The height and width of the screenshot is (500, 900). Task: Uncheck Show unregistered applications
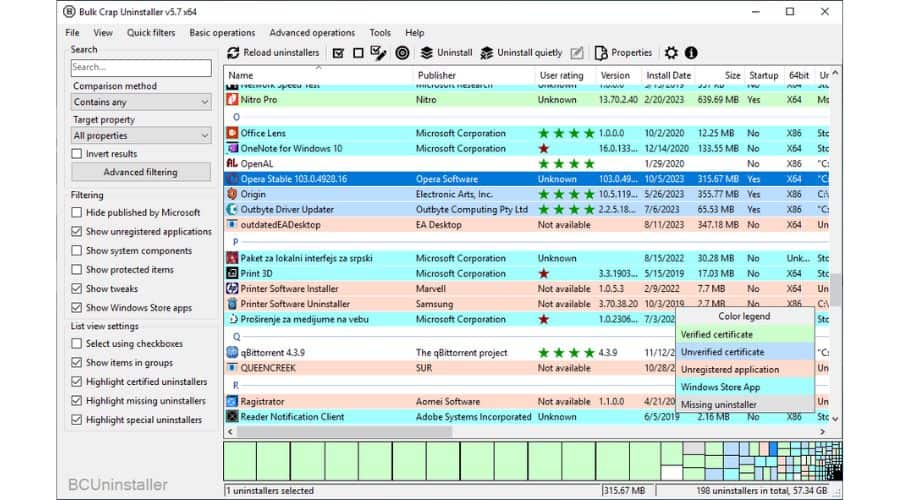click(x=76, y=231)
